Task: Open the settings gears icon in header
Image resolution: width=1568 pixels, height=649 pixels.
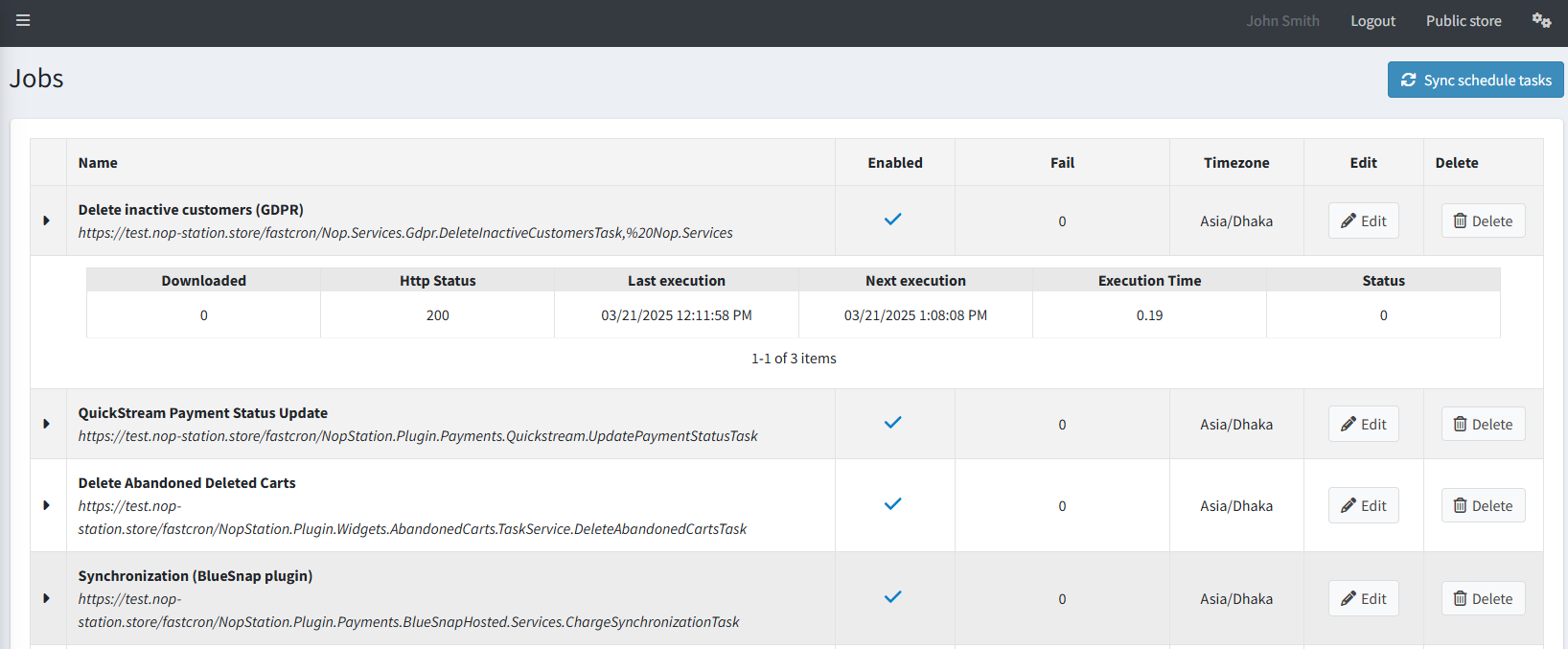Action: click(x=1541, y=20)
